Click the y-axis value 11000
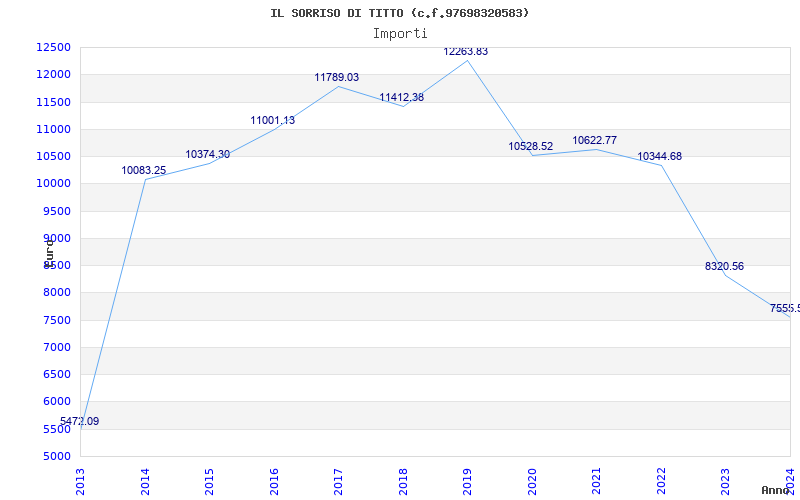Image resolution: width=800 pixels, height=500 pixels. pos(53,129)
